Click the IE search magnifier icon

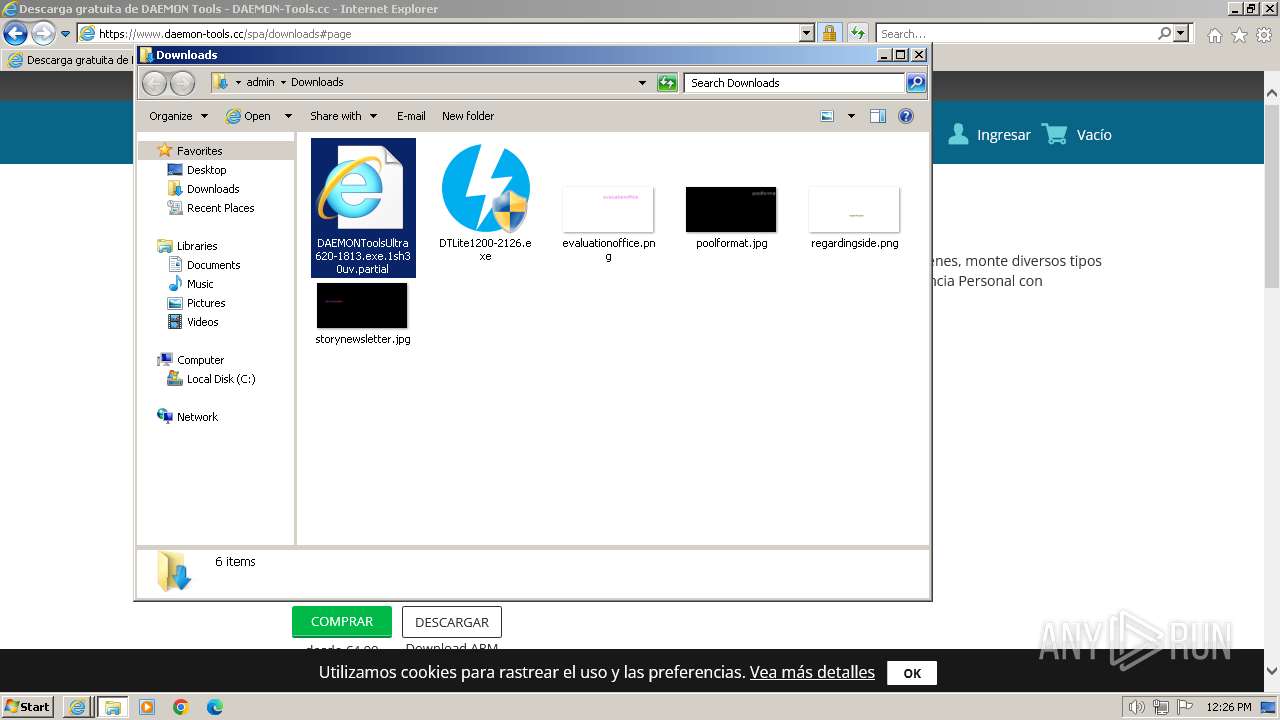click(x=1164, y=34)
